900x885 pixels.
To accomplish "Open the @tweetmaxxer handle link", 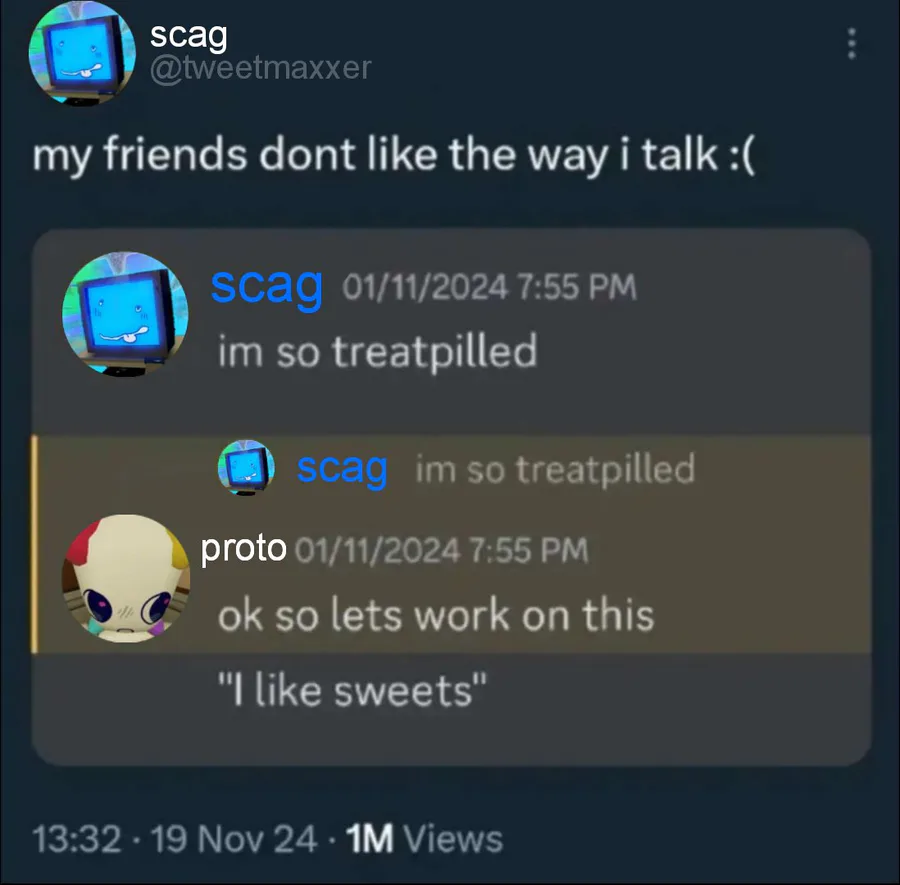I will [261, 68].
